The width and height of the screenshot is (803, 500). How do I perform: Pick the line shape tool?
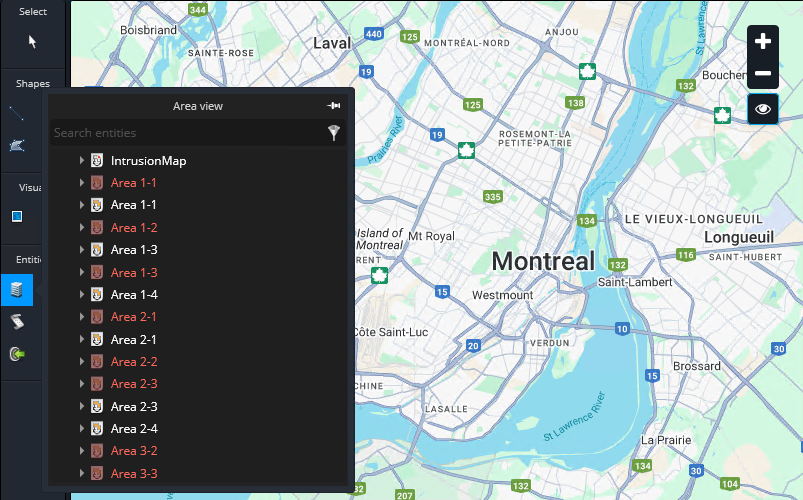click(17, 112)
